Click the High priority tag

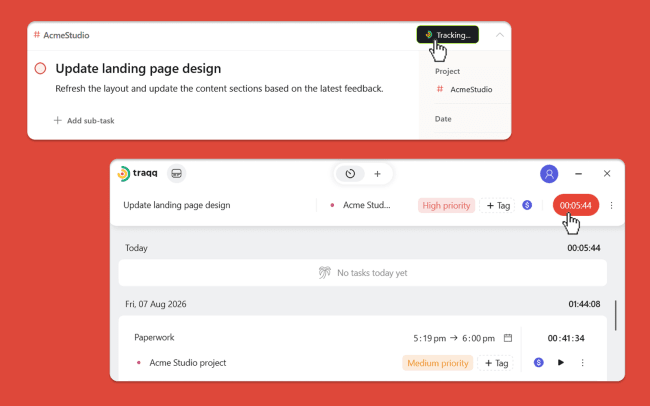coord(446,206)
